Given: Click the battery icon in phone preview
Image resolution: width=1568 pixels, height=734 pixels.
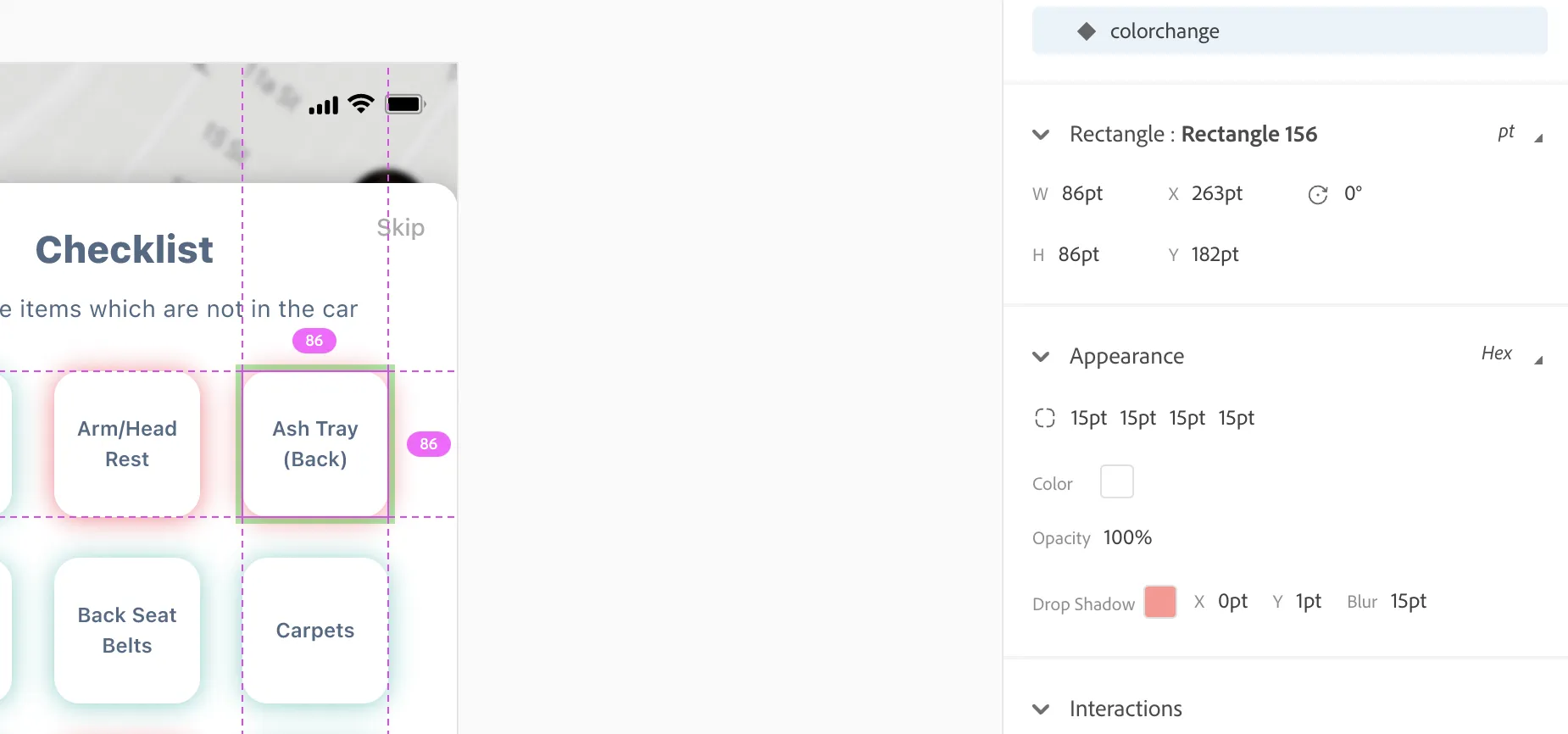Looking at the screenshot, I should 404,104.
